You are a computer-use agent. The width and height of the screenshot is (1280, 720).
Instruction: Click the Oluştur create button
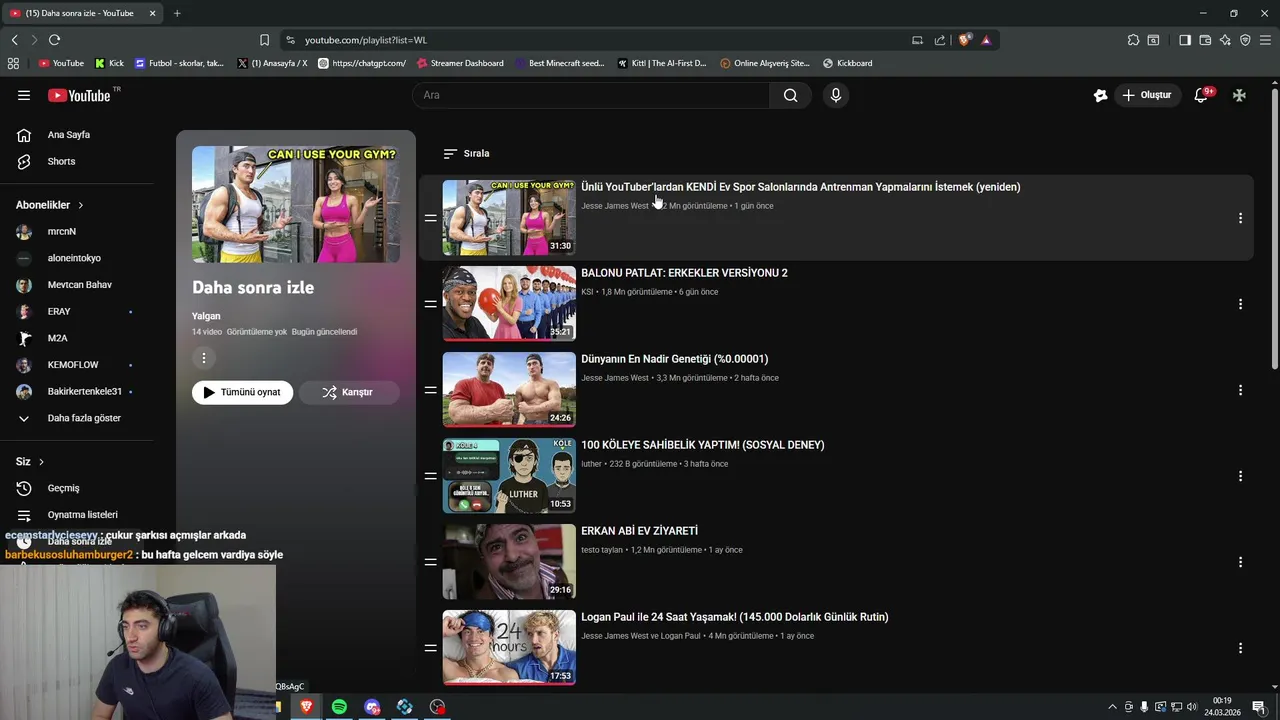(x=1146, y=95)
